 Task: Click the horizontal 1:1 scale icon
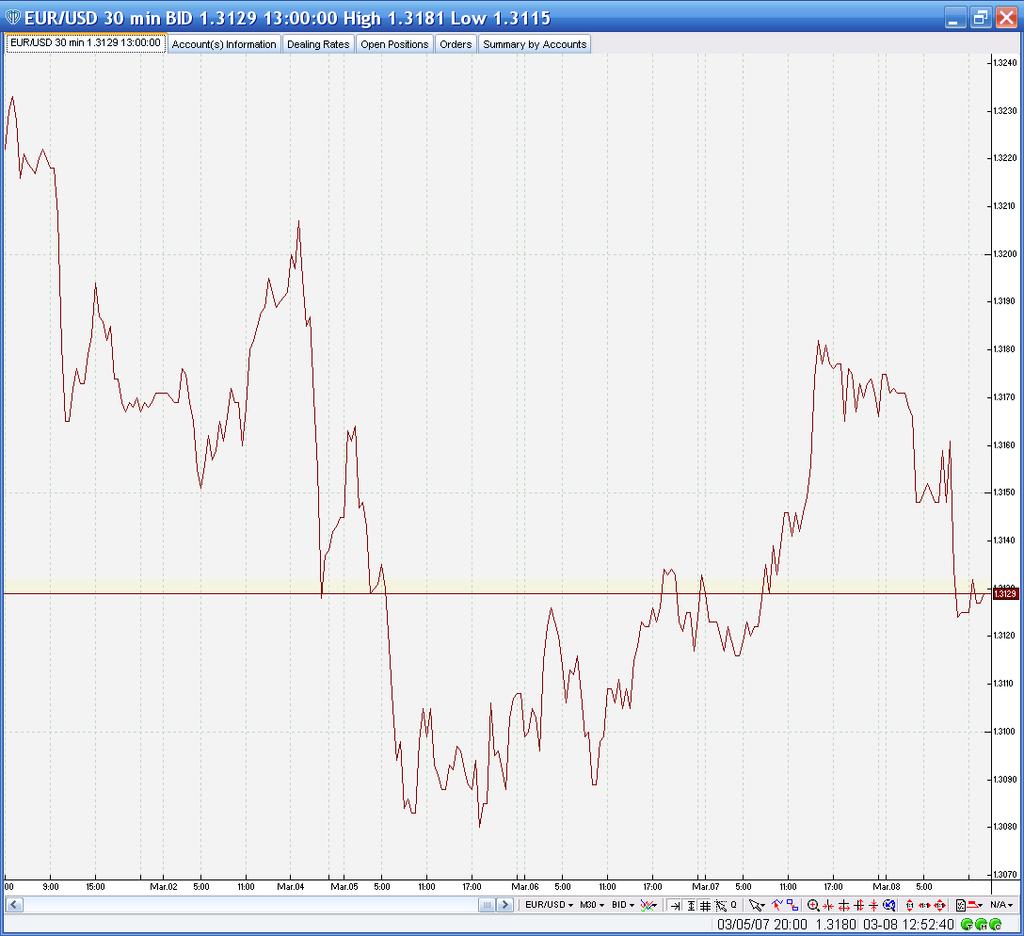pyautogui.click(x=925, y=905)
